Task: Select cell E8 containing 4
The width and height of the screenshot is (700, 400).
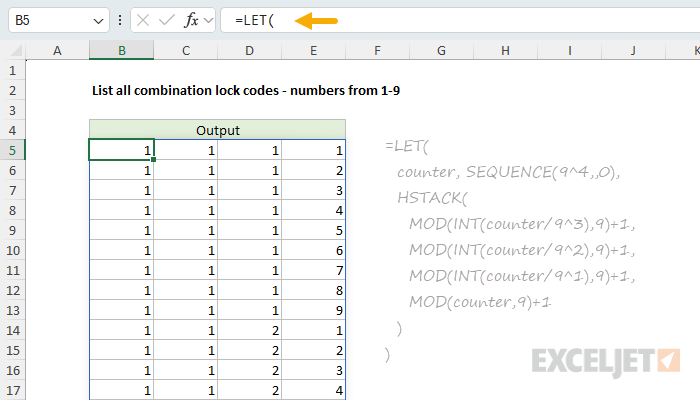Action: point(313,210)
